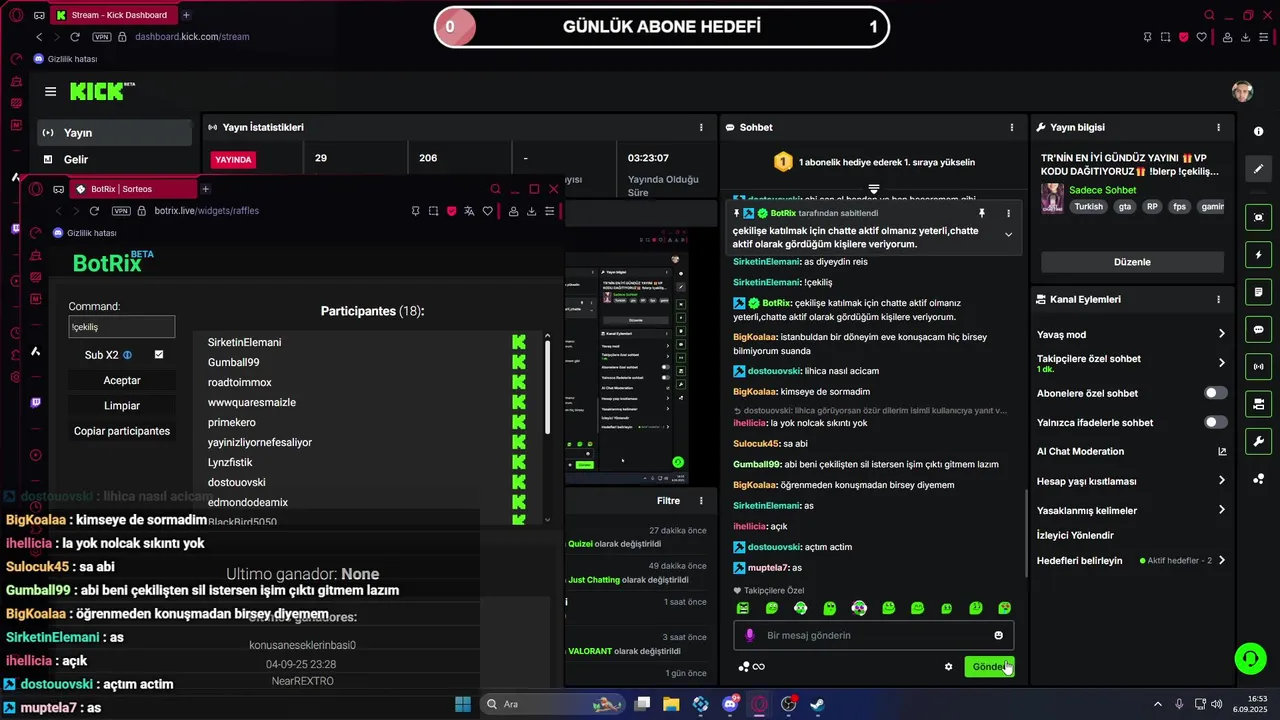Click the pin icon on pinned BotRix message

[x=981, y=213]
